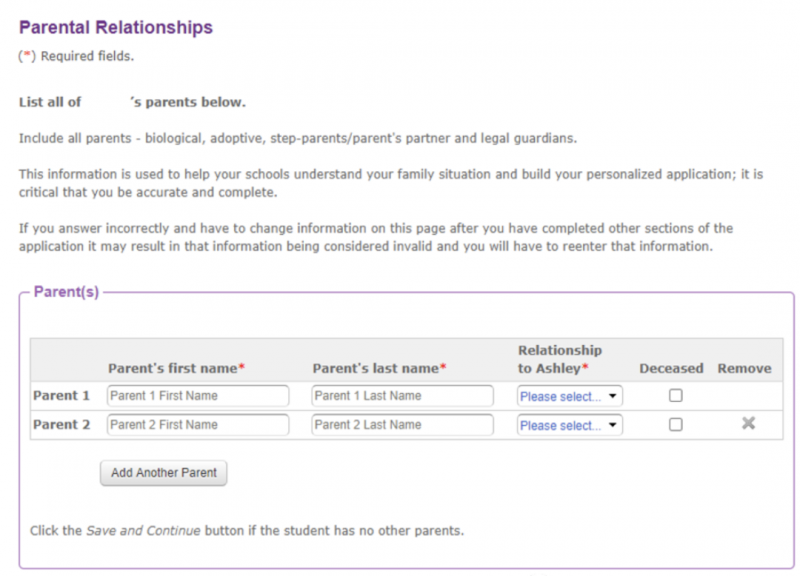Image resolution: width=800 pixels, height=576 pixels.
Task: Click the Remove column header
Action: pos(744,368)
